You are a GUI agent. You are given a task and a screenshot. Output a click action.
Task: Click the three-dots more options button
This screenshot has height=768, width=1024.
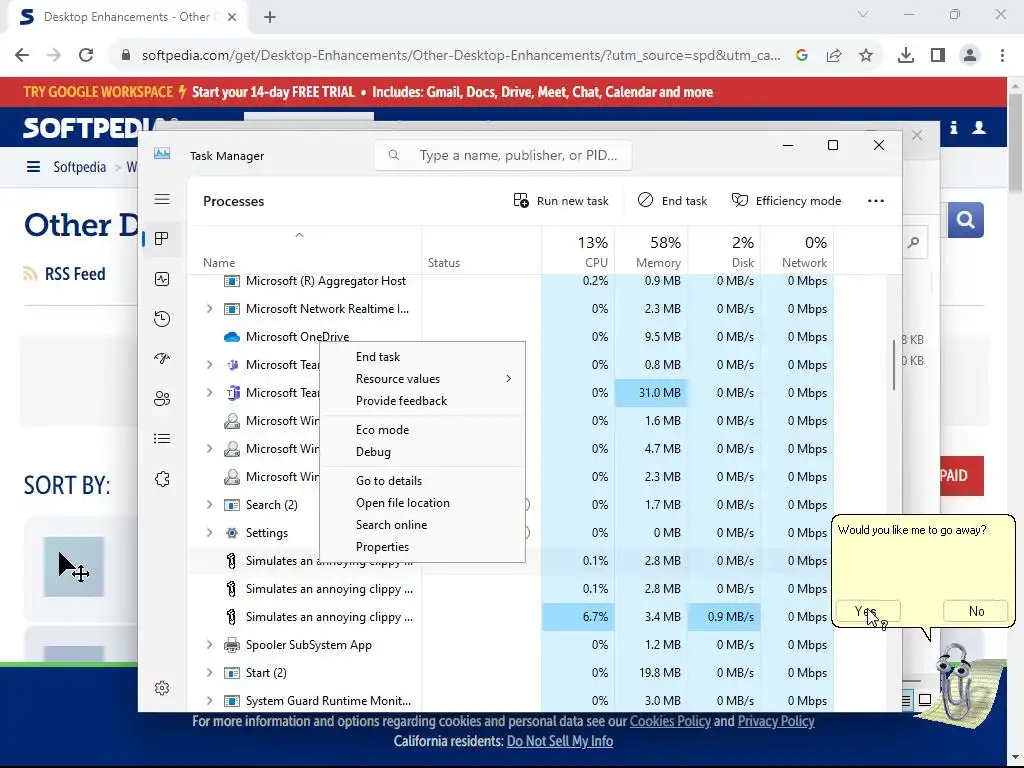(x=876, y=200)
